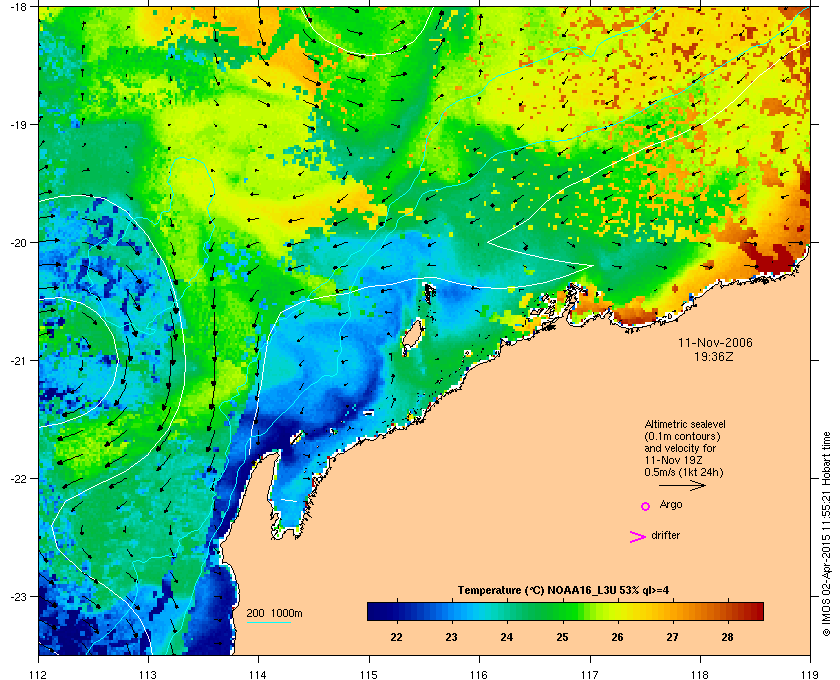
Task: Click the longitude axis label 117
Action: (589, 675)
